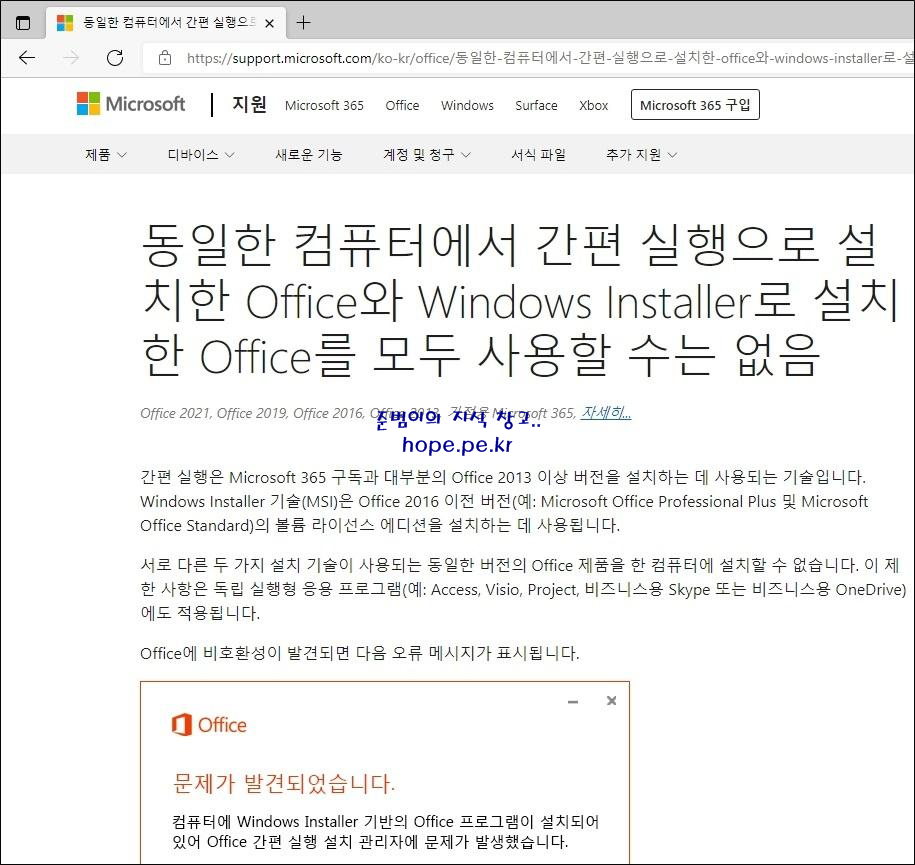
Task: Refresh the page with reload icon
Action: [x=115, y=58]
